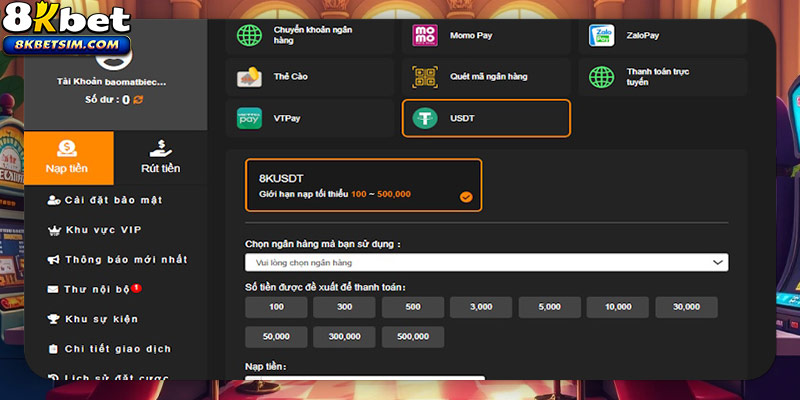800x400 pixels.
Task: Click the ZaloPay logo icon
Action: [x=602, y=35]
